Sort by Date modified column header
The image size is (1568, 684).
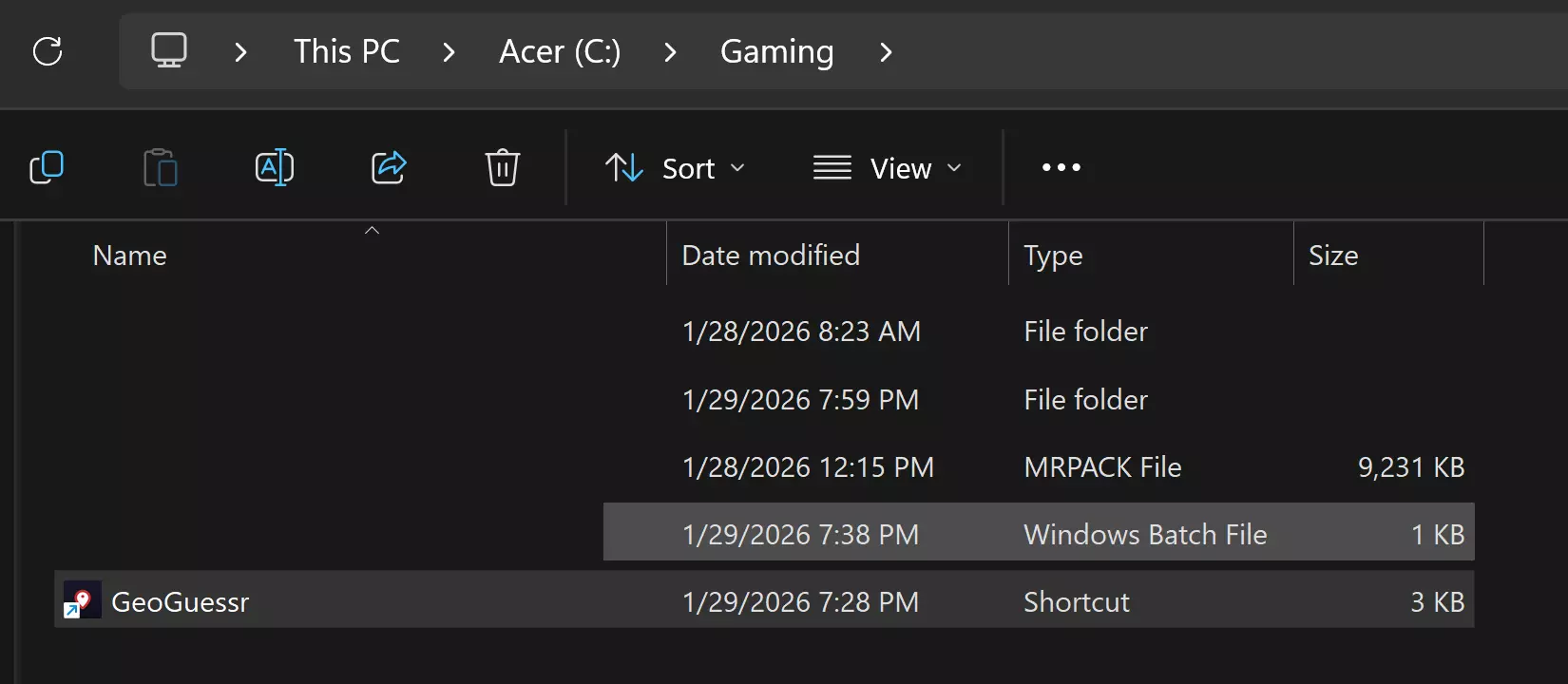point(771,255)
